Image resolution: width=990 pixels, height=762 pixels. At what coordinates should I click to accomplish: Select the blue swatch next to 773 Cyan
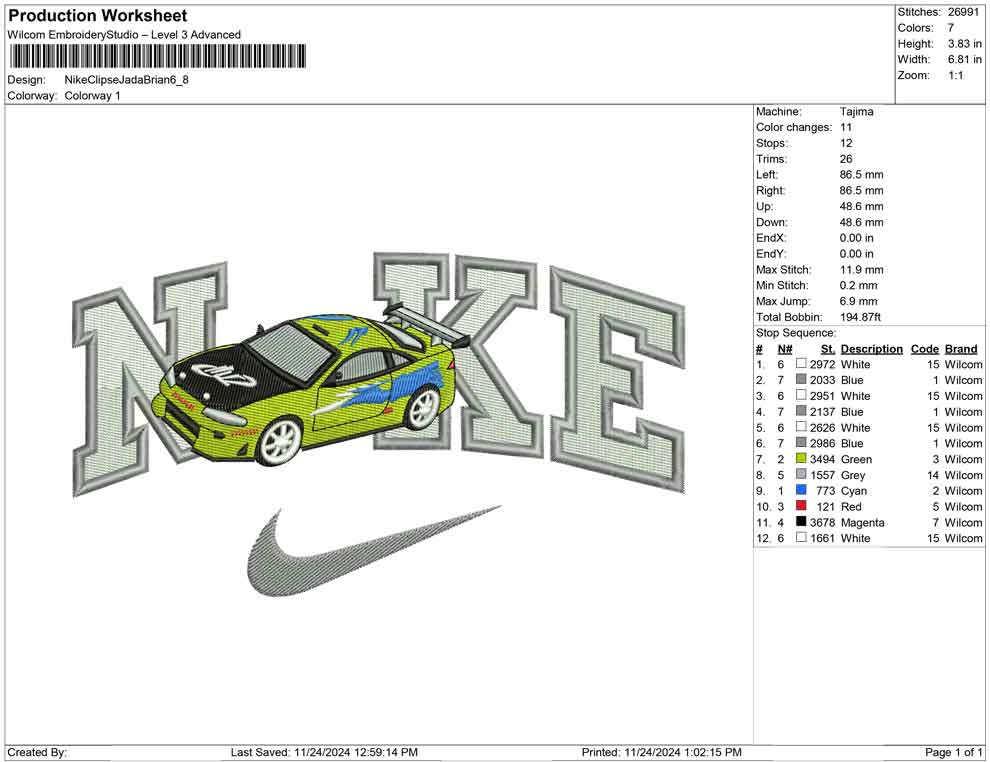(x=801, y=490)
